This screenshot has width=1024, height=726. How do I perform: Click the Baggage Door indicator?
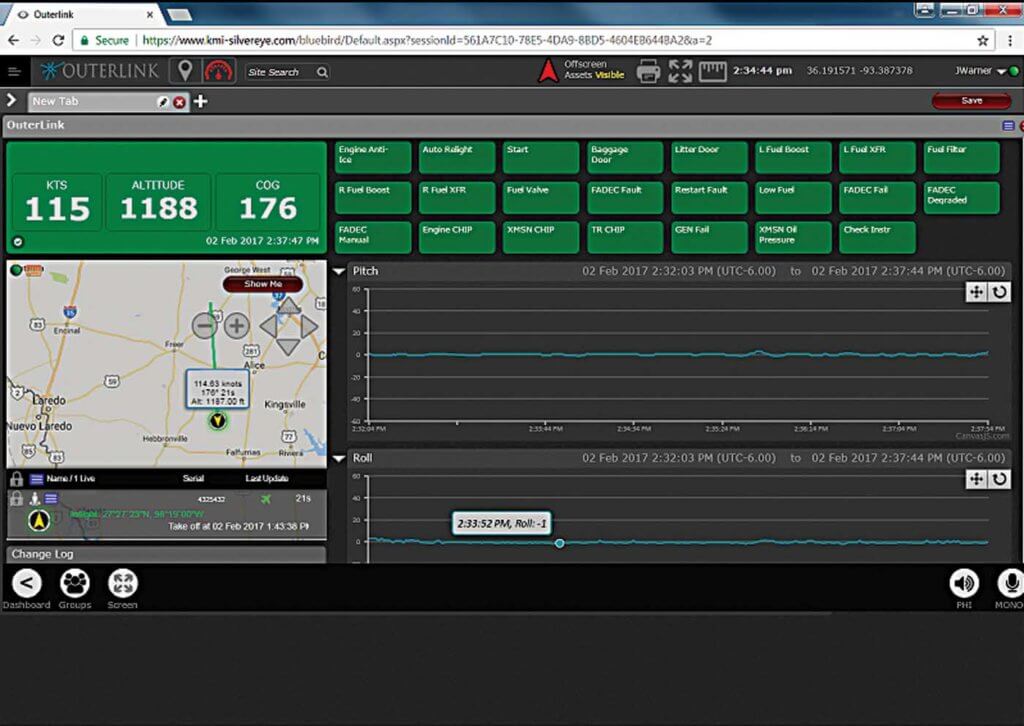(625, 158)
